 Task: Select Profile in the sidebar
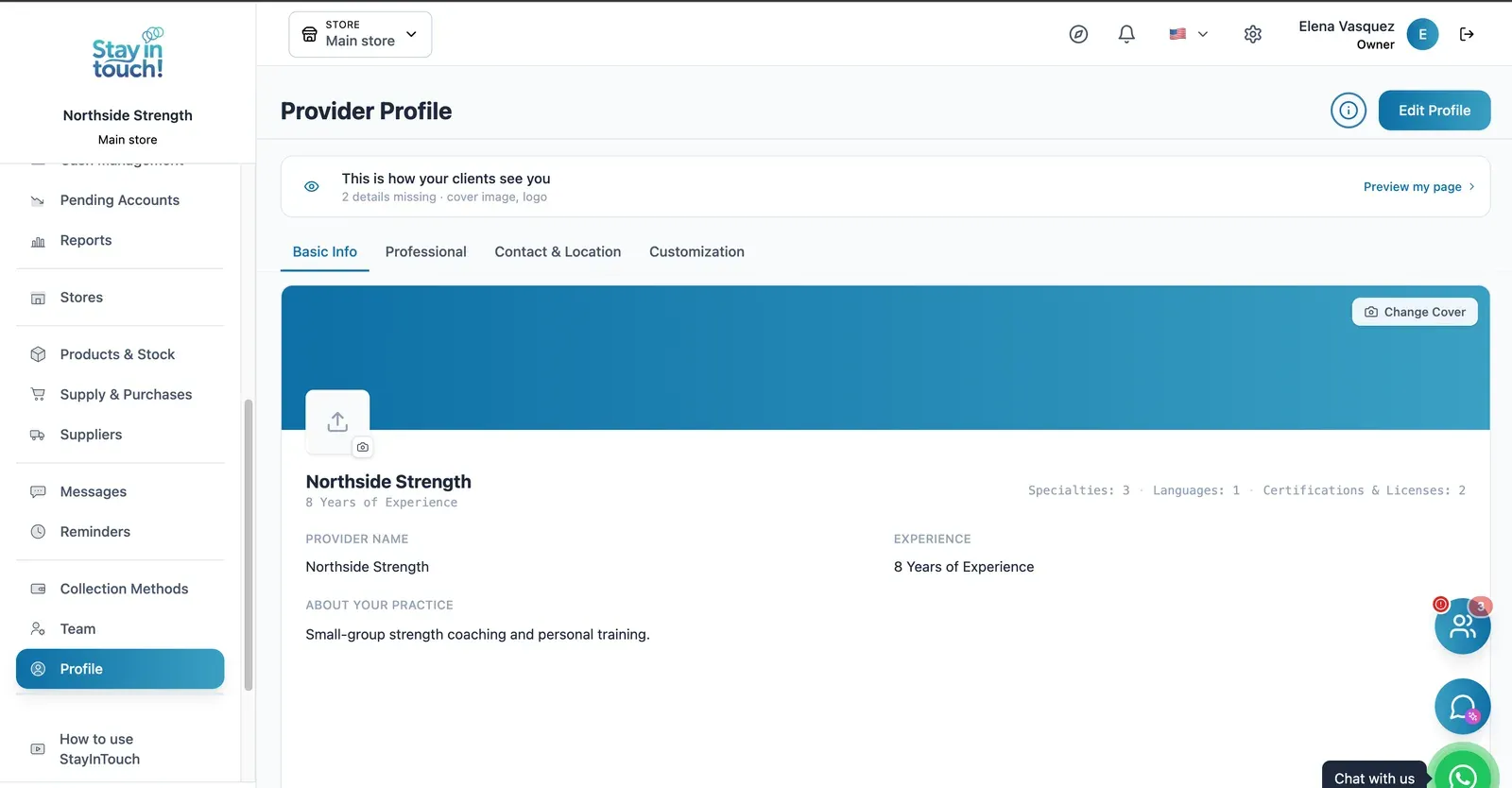point(120,669)
